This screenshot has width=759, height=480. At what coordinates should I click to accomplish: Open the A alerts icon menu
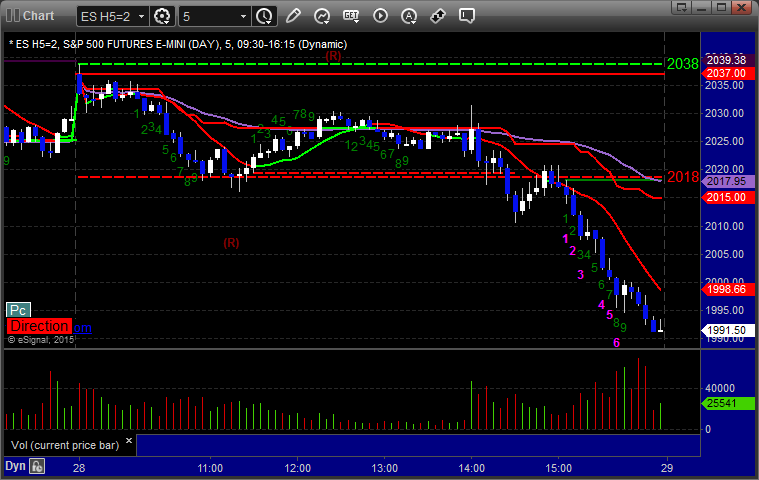[x=409, y=16]
